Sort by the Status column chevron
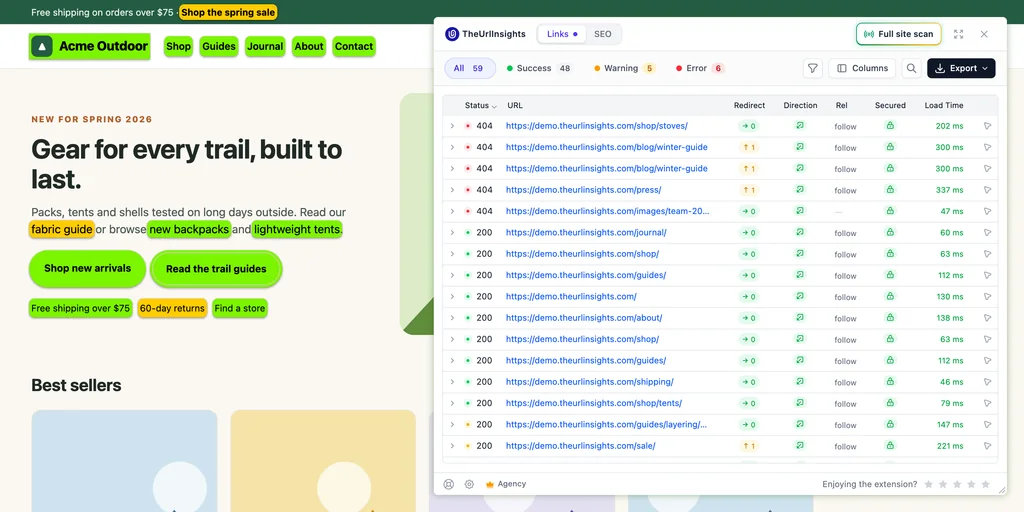Viewport: 1024px width, 512px height. click(494, 106)
